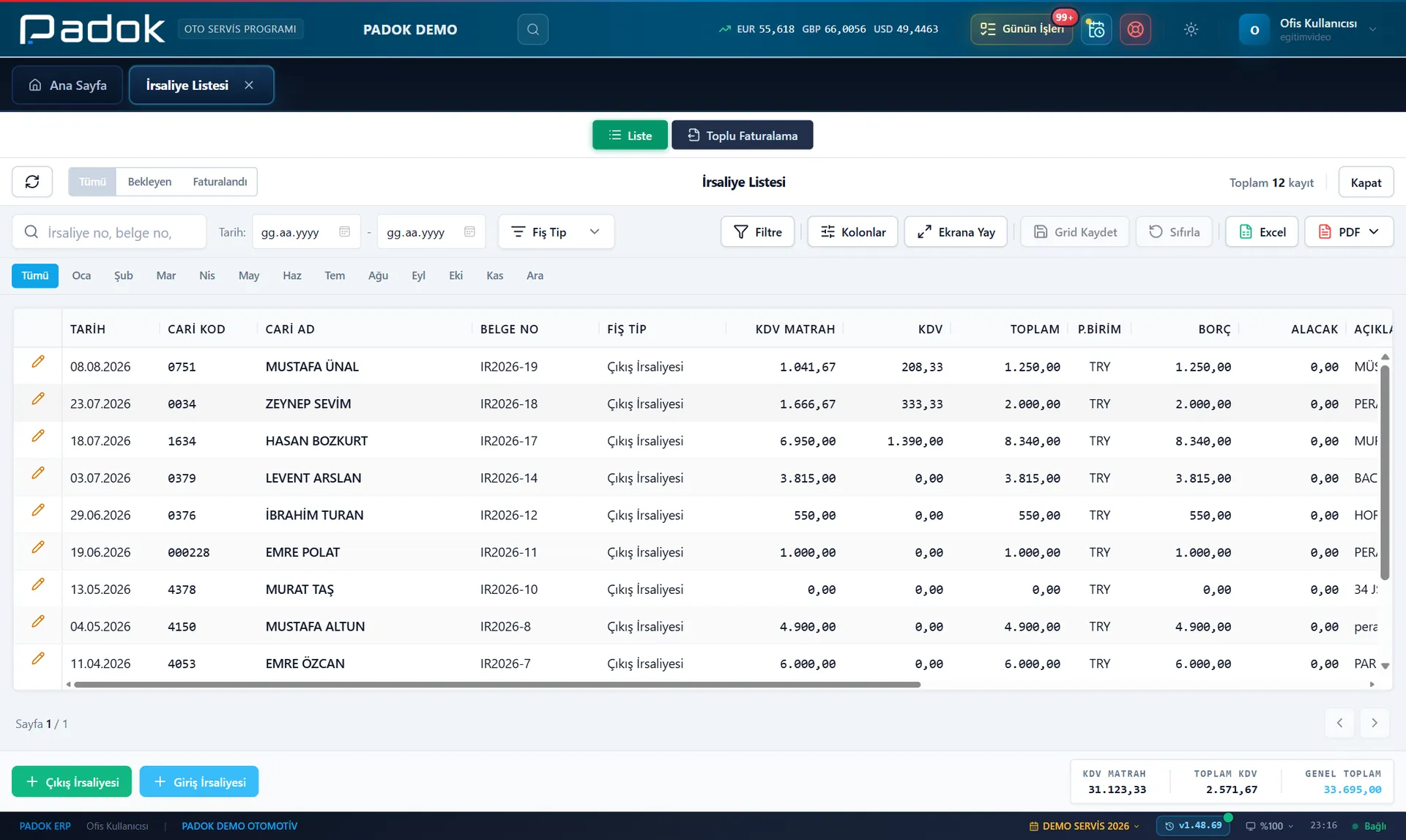
Task: Switch to the Ana Sayfa tab
Action: pos(67,85)
